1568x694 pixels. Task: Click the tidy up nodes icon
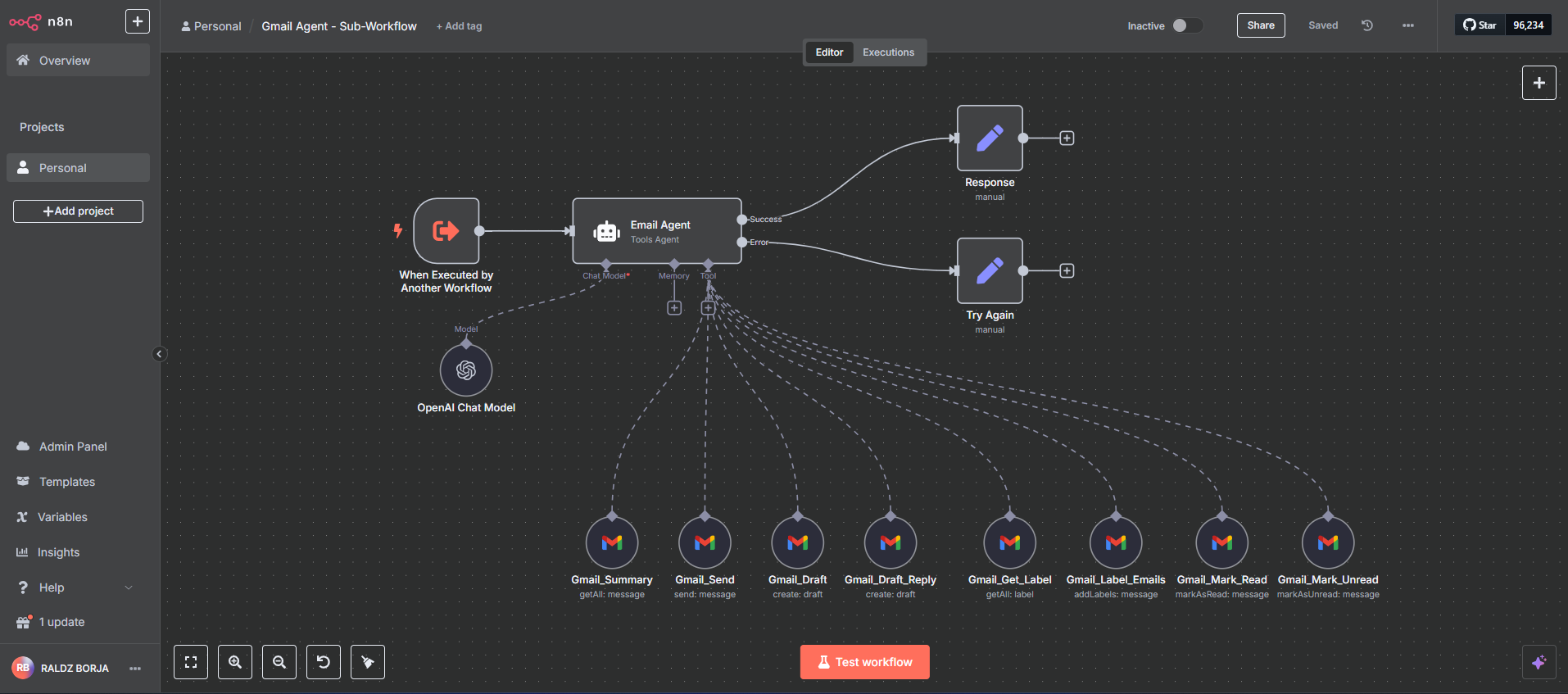368,662
